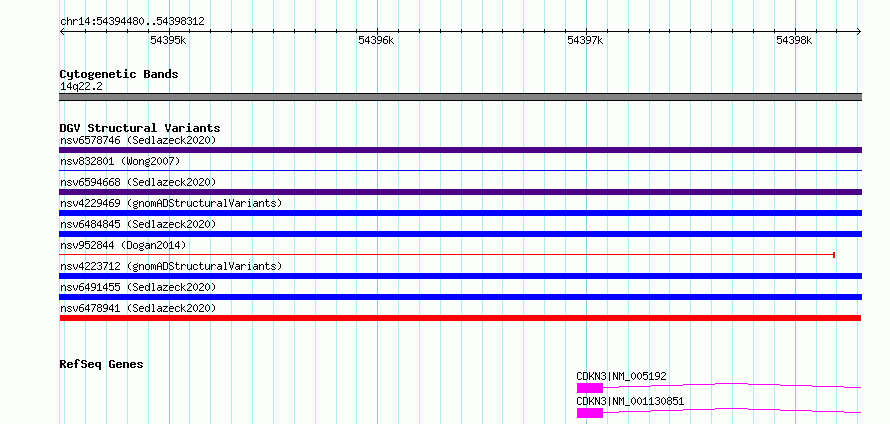Click the right end marker of nsv952844

click(x=834, y=255)
